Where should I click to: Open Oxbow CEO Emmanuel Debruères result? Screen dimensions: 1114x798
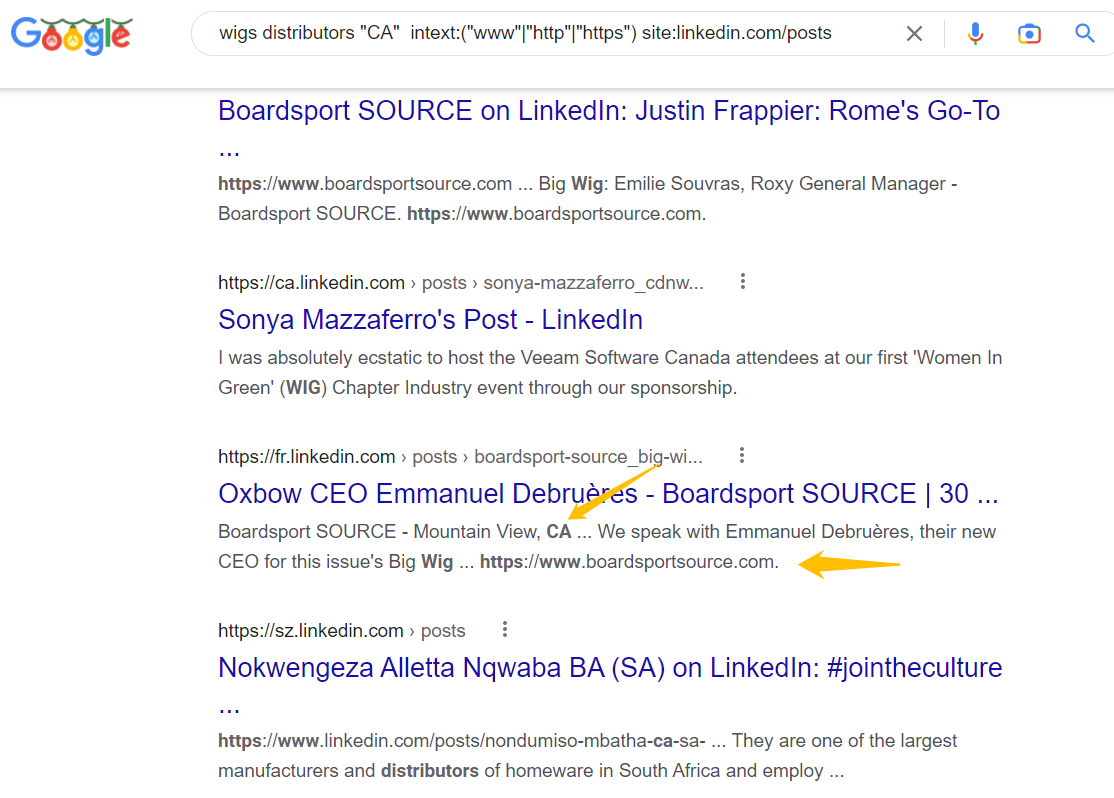point(608,494)
